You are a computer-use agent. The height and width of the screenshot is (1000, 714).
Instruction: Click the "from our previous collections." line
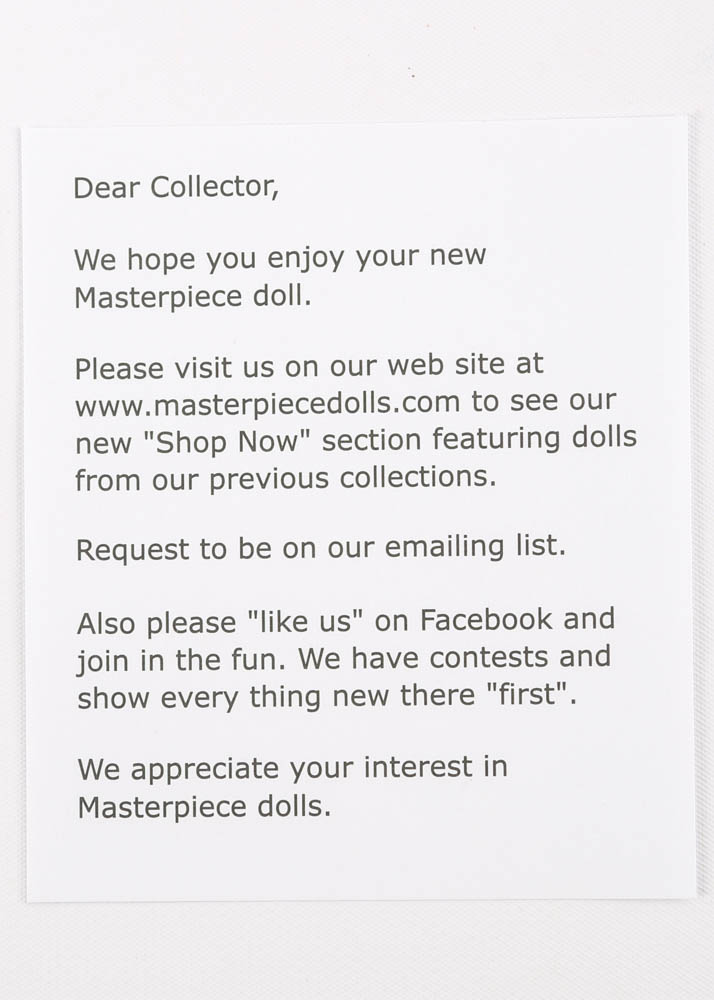[285, 478]
